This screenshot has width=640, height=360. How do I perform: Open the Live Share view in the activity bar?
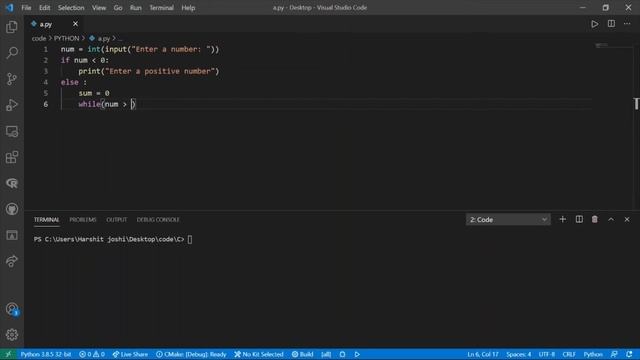12,261
